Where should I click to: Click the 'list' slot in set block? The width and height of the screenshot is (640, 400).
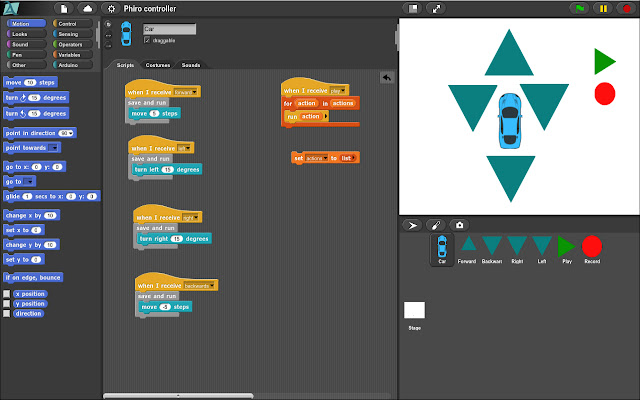click(348, 158)
